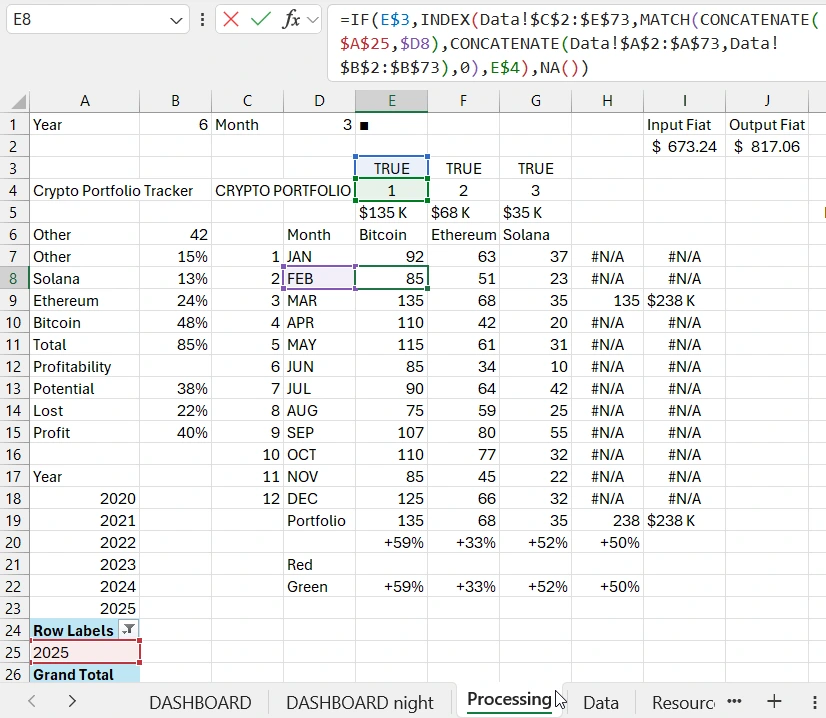Add a new worksheet with the plus icon

[x=774, y=702]
